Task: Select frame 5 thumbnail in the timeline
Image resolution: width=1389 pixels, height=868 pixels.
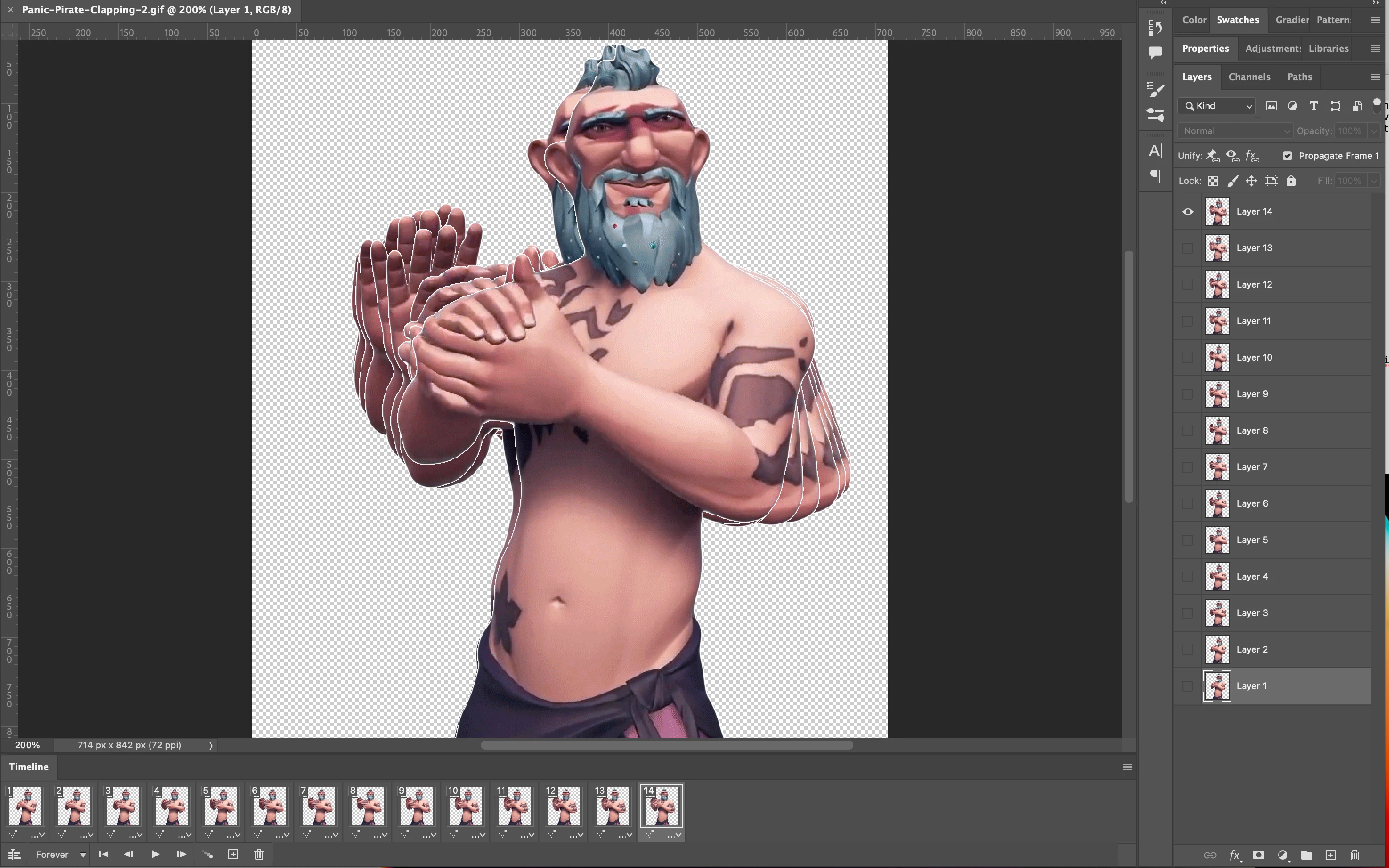Action: tap(220, 806)
